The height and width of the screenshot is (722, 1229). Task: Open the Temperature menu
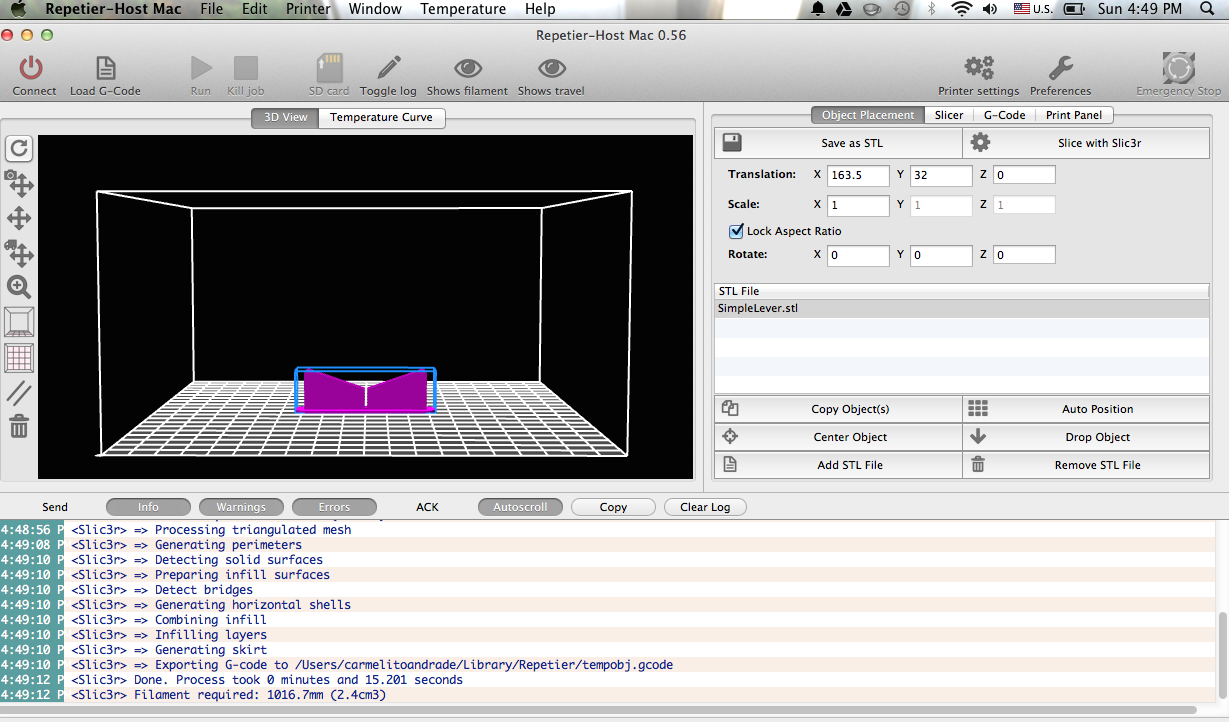pos(463,9)
